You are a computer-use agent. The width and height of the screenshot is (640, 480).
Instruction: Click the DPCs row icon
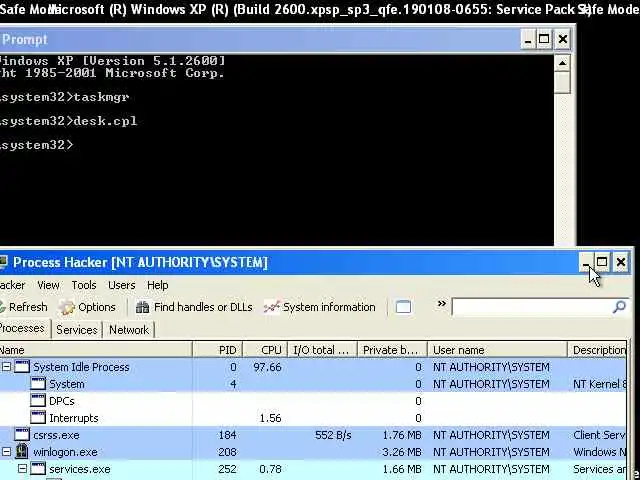38,401
